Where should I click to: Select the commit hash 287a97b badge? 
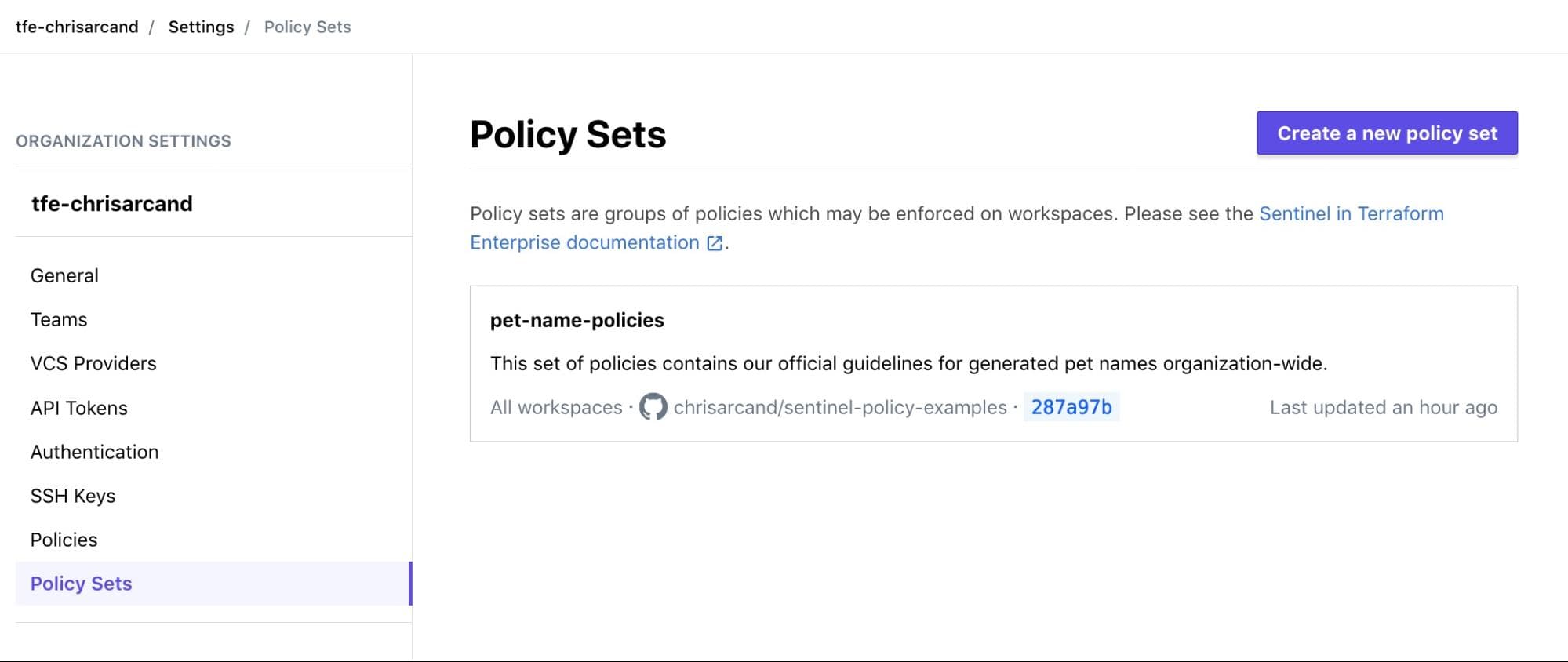[x=1071, y=407]
